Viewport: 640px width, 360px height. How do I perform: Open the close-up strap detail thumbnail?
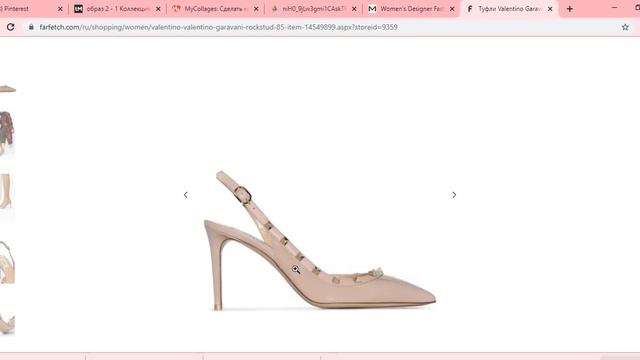coord(7,262)
